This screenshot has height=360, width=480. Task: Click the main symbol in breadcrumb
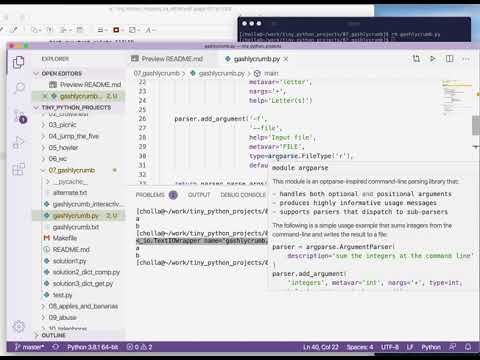271,73
